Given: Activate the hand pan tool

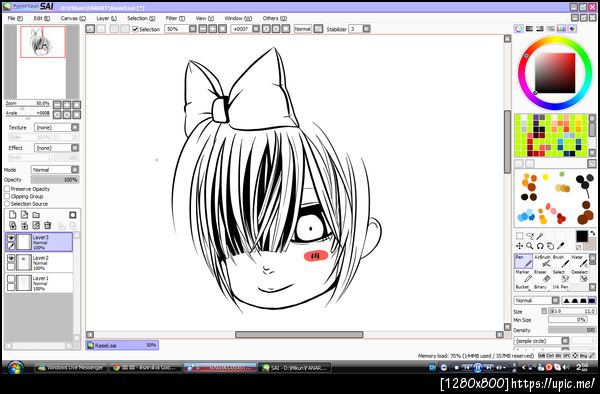Looking at the screenshot, I should (550, 246).
